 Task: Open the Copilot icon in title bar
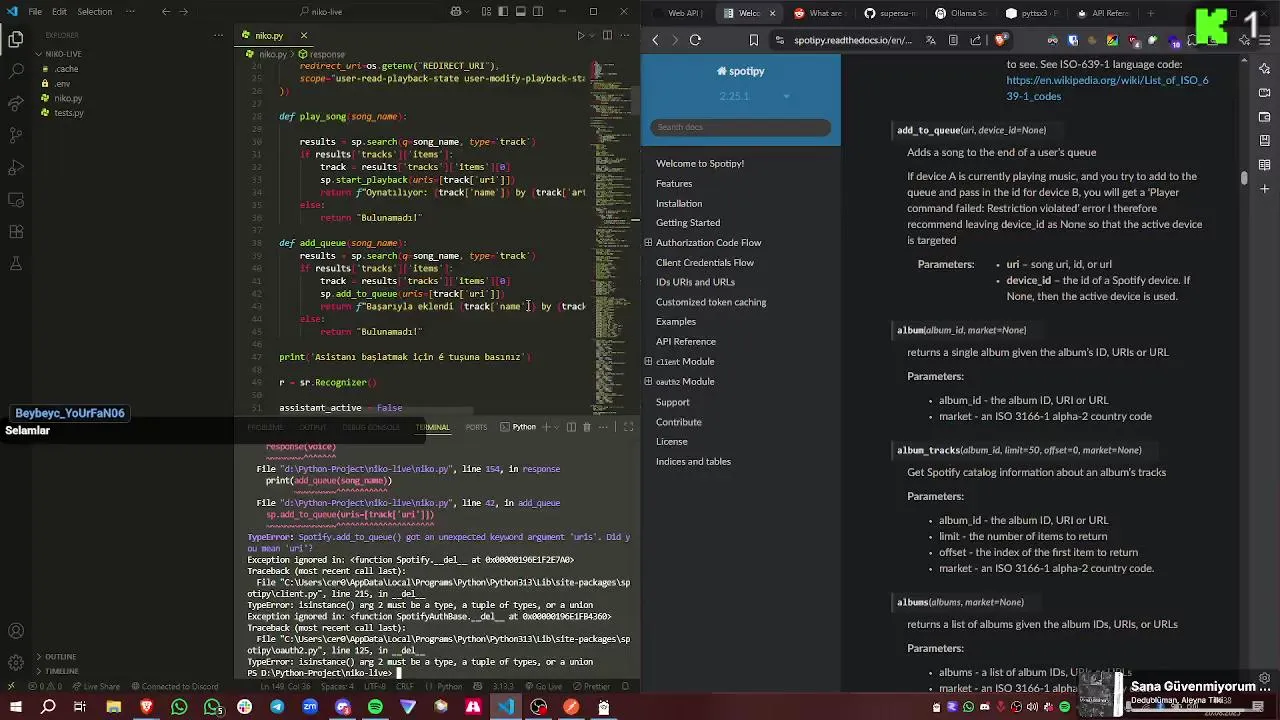tap(456, 12)
